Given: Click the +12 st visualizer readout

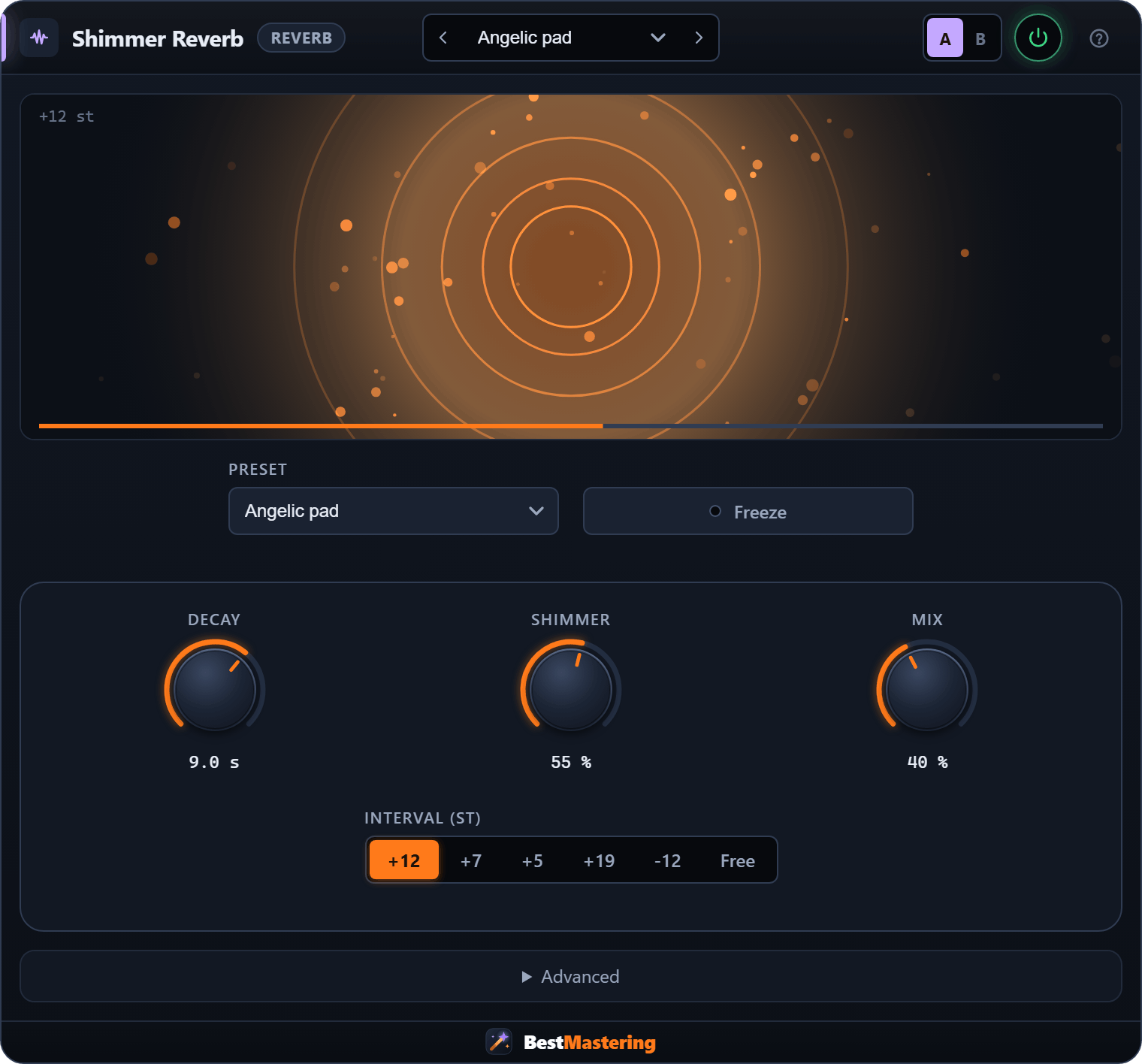Looking at the screenshot, I should [66, 116].
